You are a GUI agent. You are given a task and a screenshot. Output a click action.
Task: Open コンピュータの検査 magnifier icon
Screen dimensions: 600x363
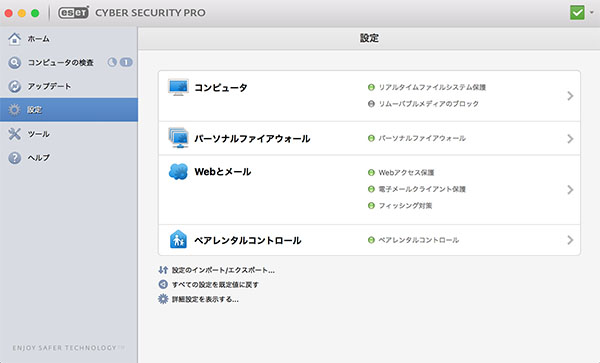click(x=15, y=62)
